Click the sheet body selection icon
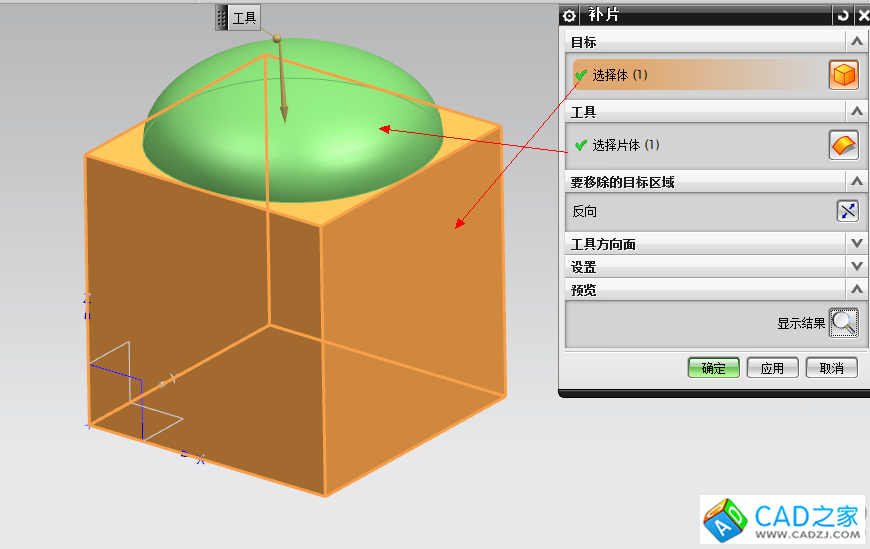 coord(844,145)
